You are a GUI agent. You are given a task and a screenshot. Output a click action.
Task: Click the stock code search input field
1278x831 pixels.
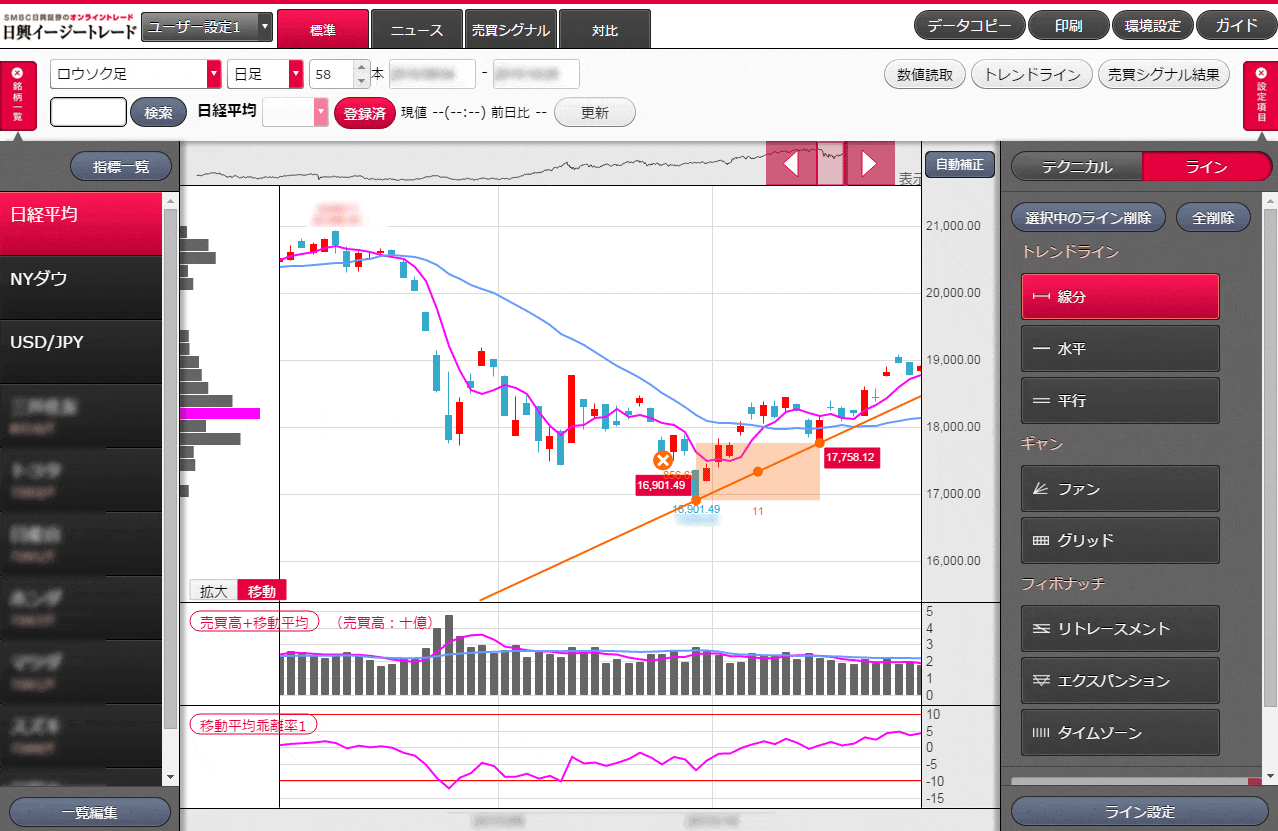pyautogui.click(x=88, y=113)
